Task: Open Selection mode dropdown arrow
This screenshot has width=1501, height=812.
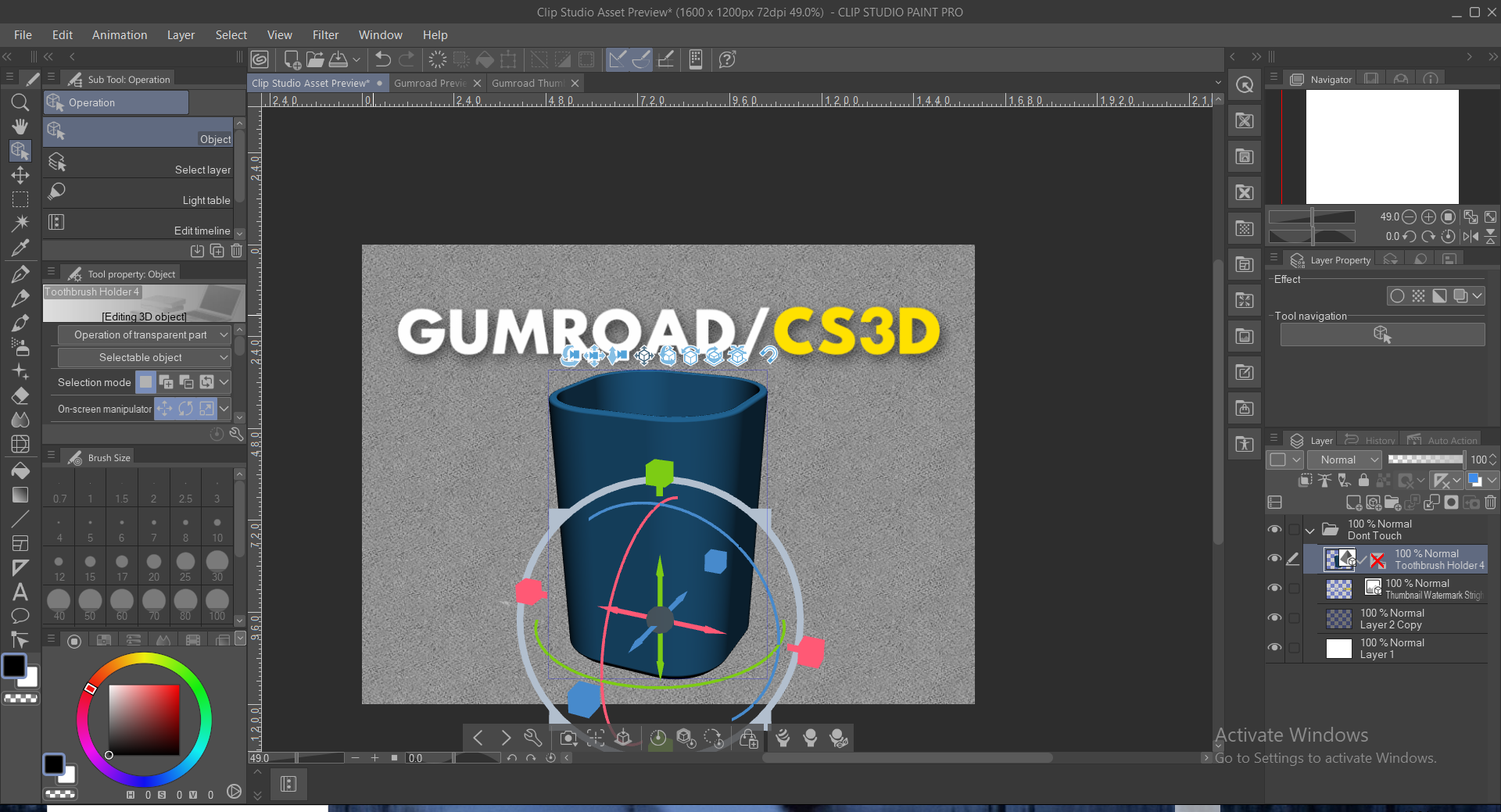Action: click(x=224, y=382)
